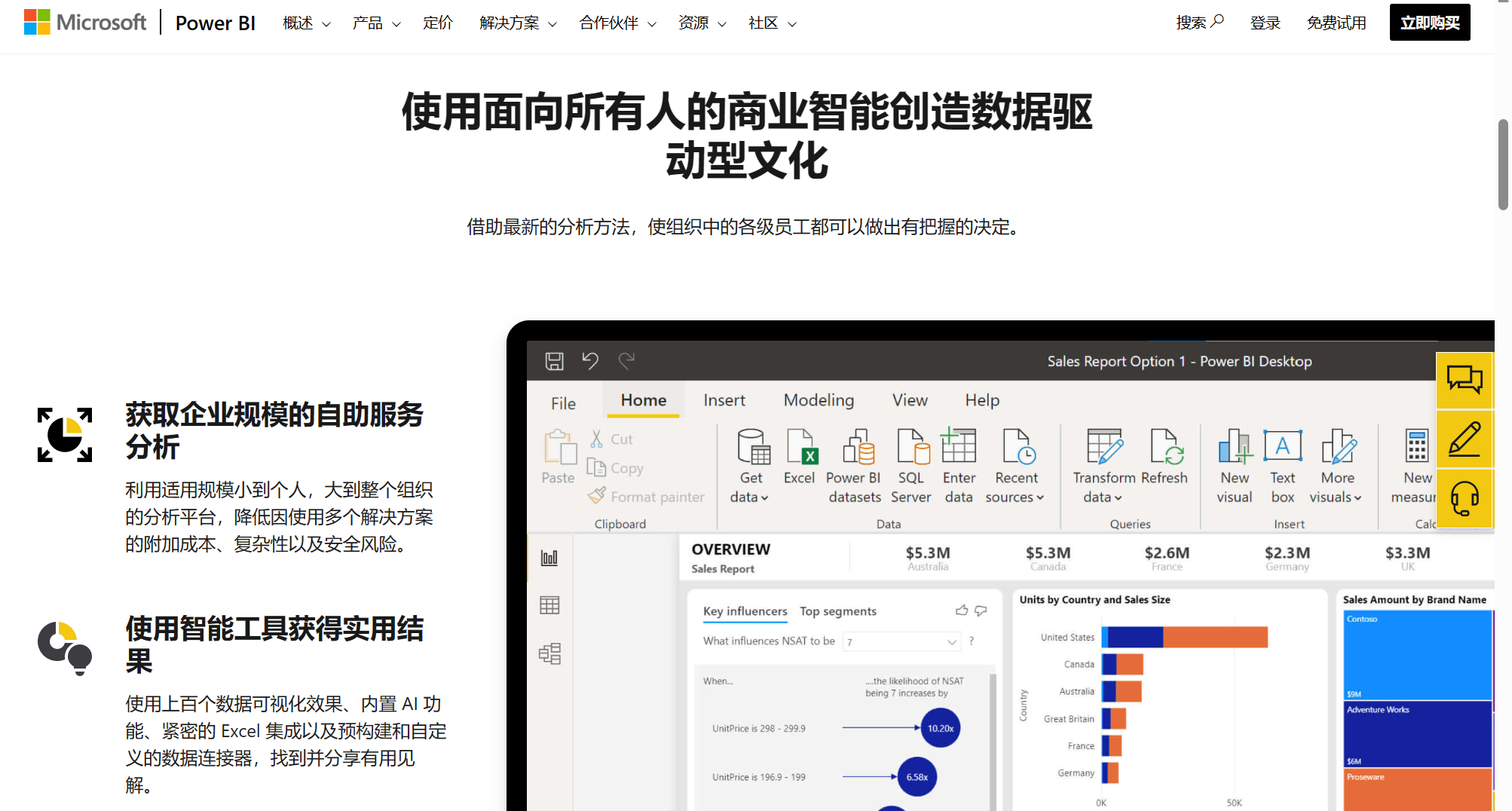Open the NSAT value 7 dropdown
1512x811 pixels.
click(901, 641)
